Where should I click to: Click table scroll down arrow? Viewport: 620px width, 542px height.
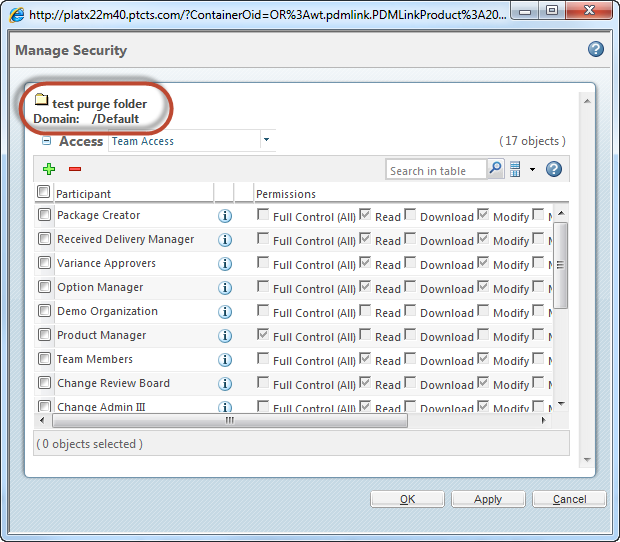(561, 404)
